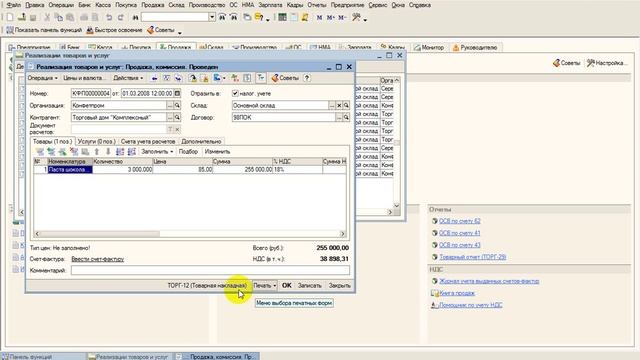Click magnifier icon next to Организация field

point(177,105)
